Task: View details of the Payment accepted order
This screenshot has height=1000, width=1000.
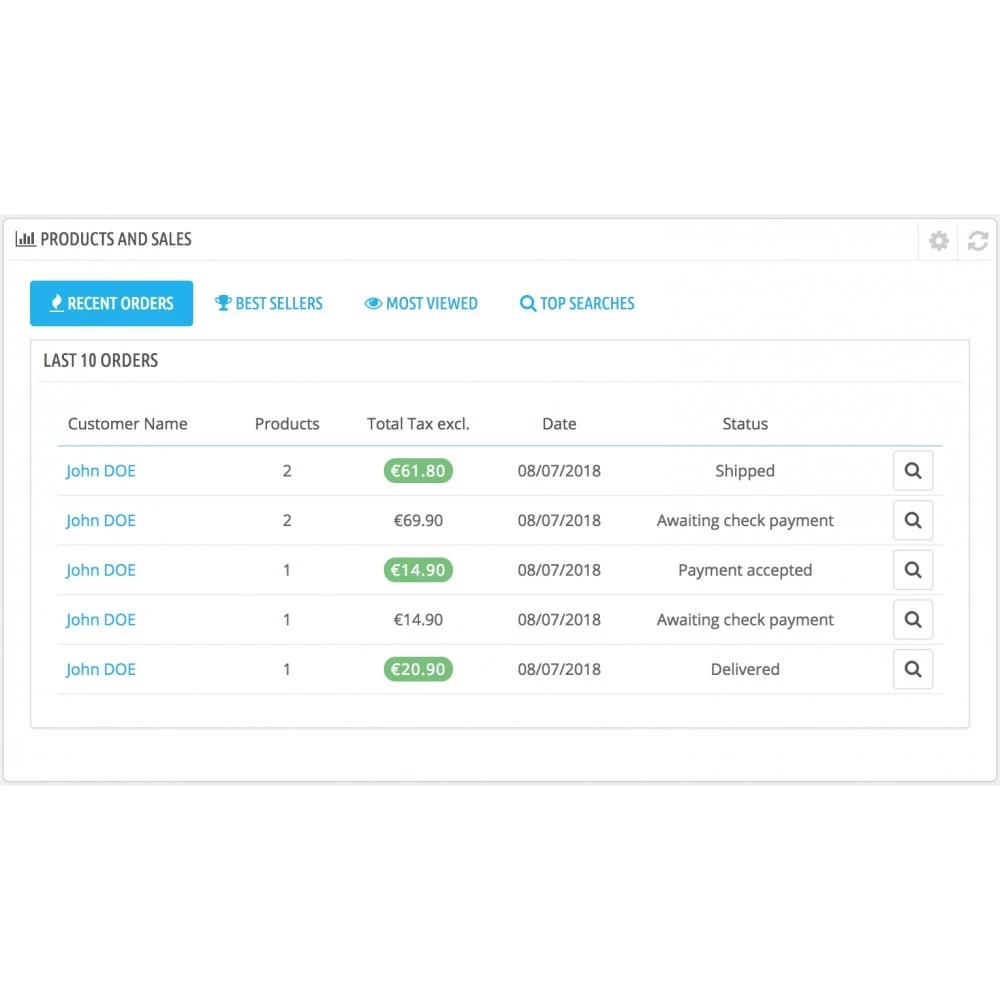Action: coord(913,570)
